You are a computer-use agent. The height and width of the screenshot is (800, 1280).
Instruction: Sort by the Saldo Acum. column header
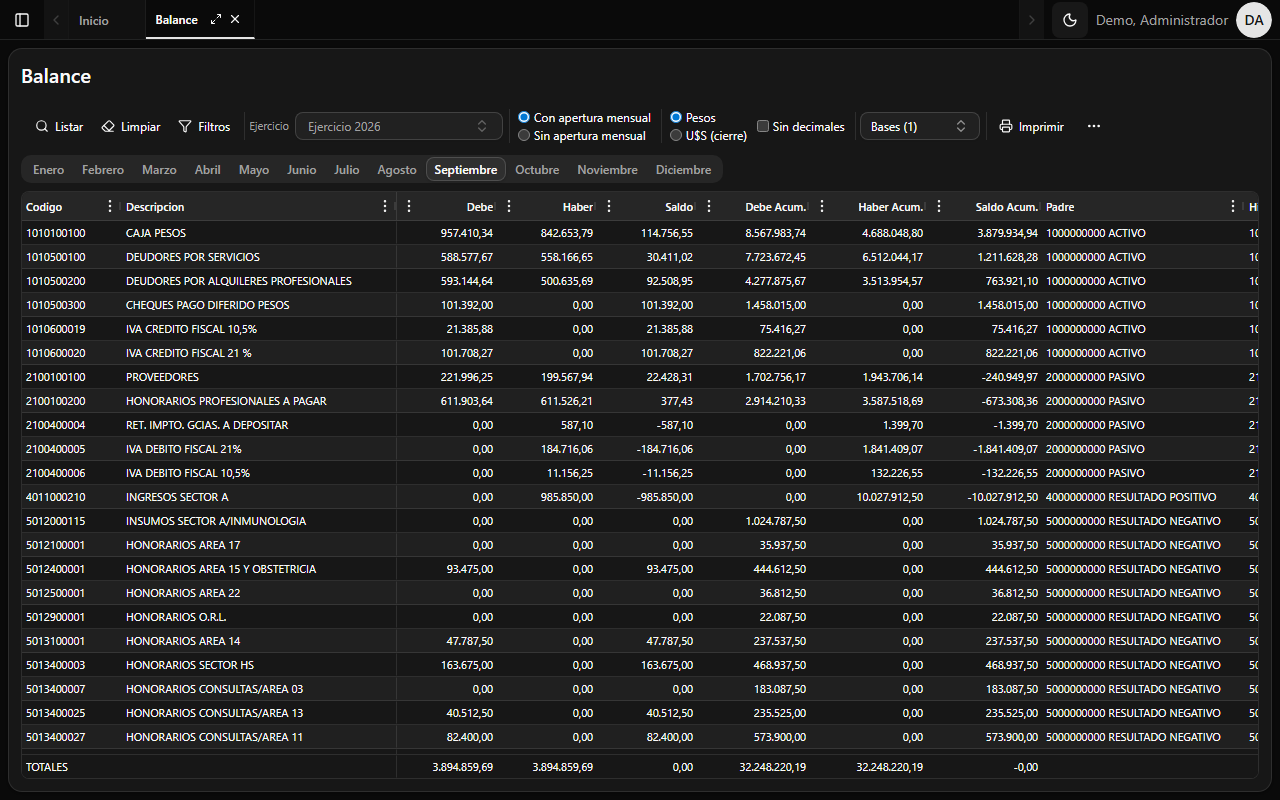pyautogui.click(x=1006, y=207)
